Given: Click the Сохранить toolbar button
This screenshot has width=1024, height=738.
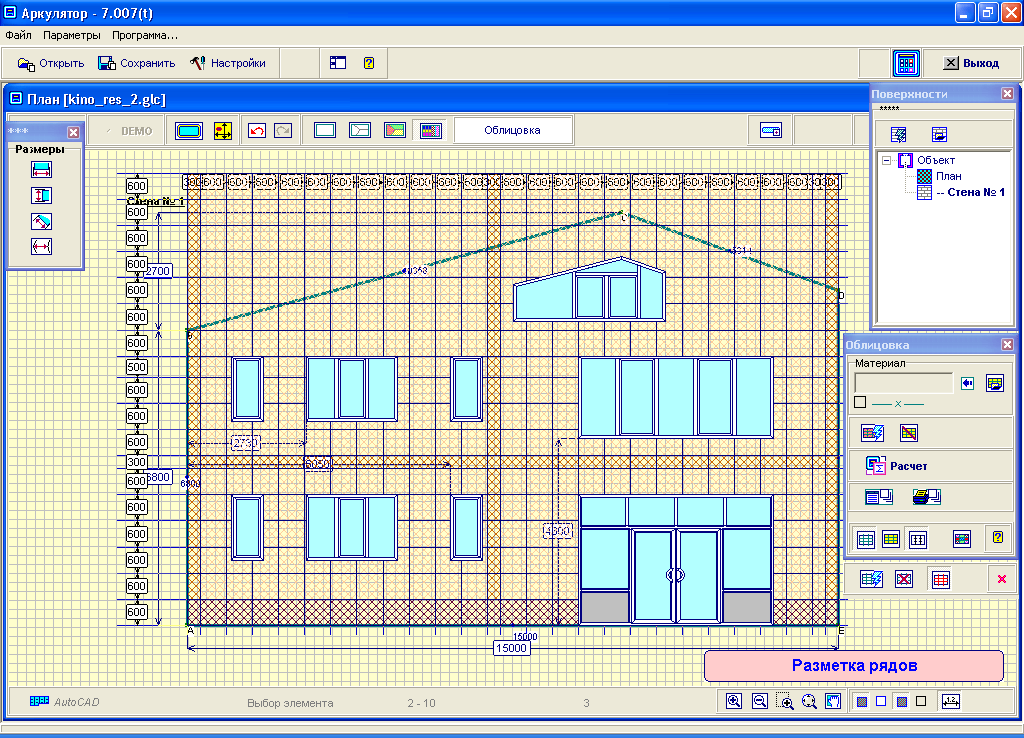Looking at the screenshot, I should tap(136, 63).
